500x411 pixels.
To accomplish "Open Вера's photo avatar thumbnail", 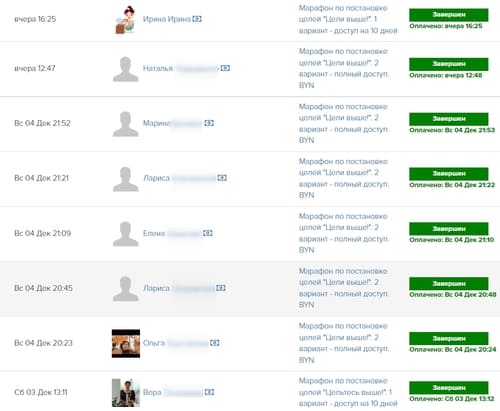I will tap(126, 393).
